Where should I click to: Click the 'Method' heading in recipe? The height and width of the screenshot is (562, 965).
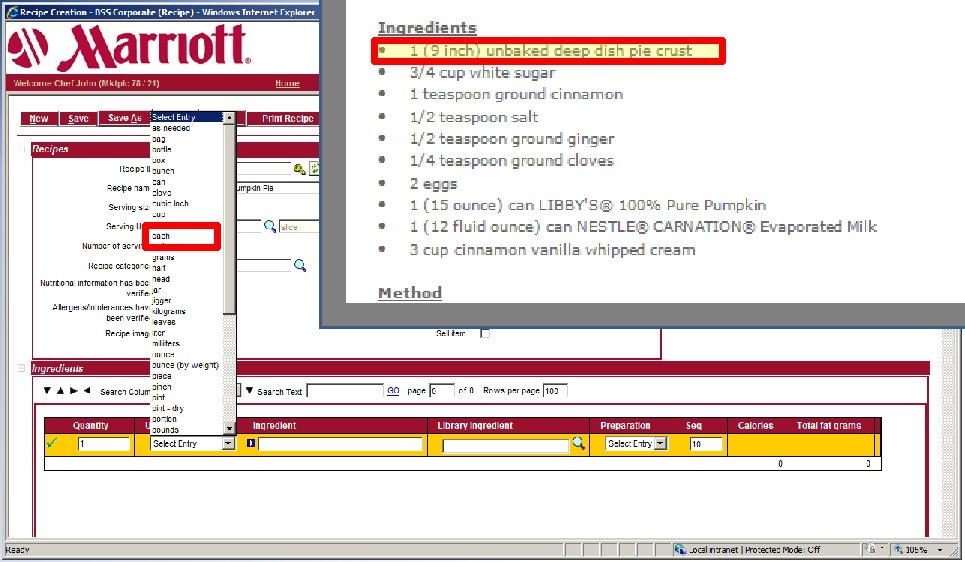pos(410,292)
